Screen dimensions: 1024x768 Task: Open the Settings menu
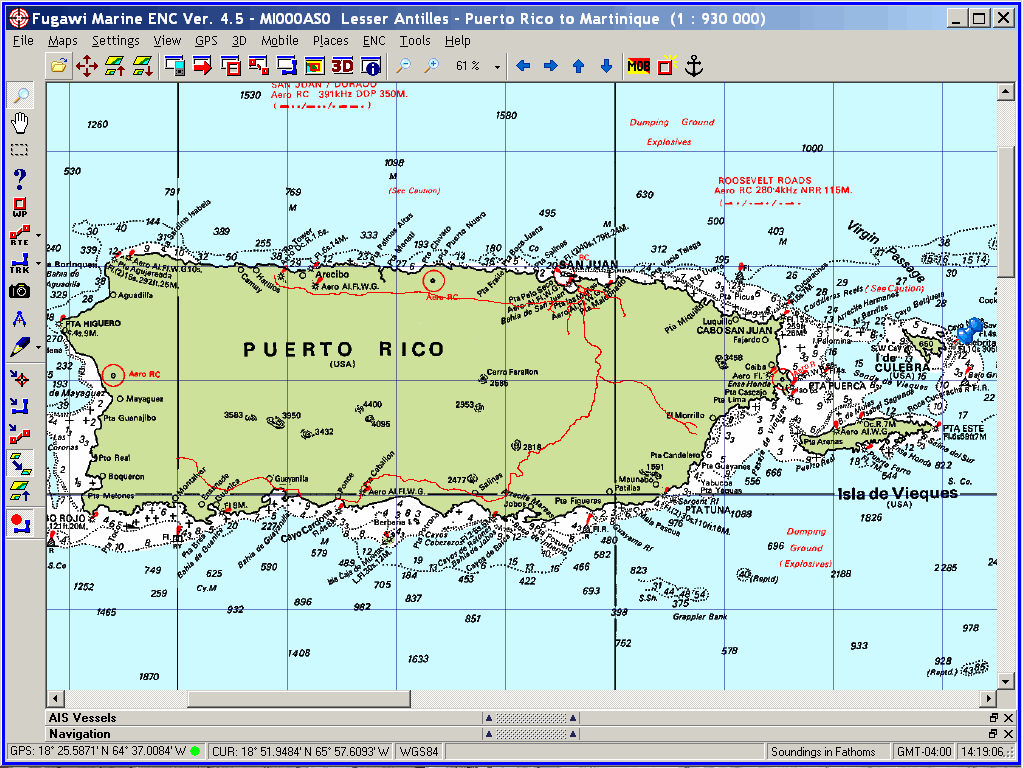[116, 40]
